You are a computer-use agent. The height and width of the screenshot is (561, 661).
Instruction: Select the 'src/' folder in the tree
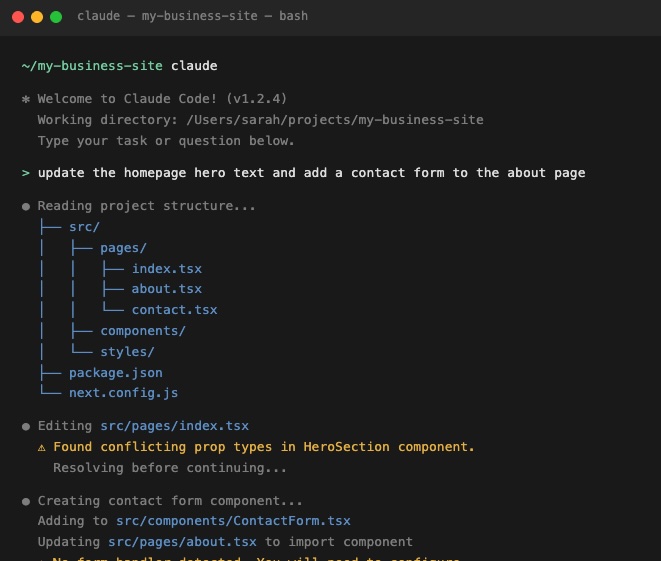click(x=84, y=227)
